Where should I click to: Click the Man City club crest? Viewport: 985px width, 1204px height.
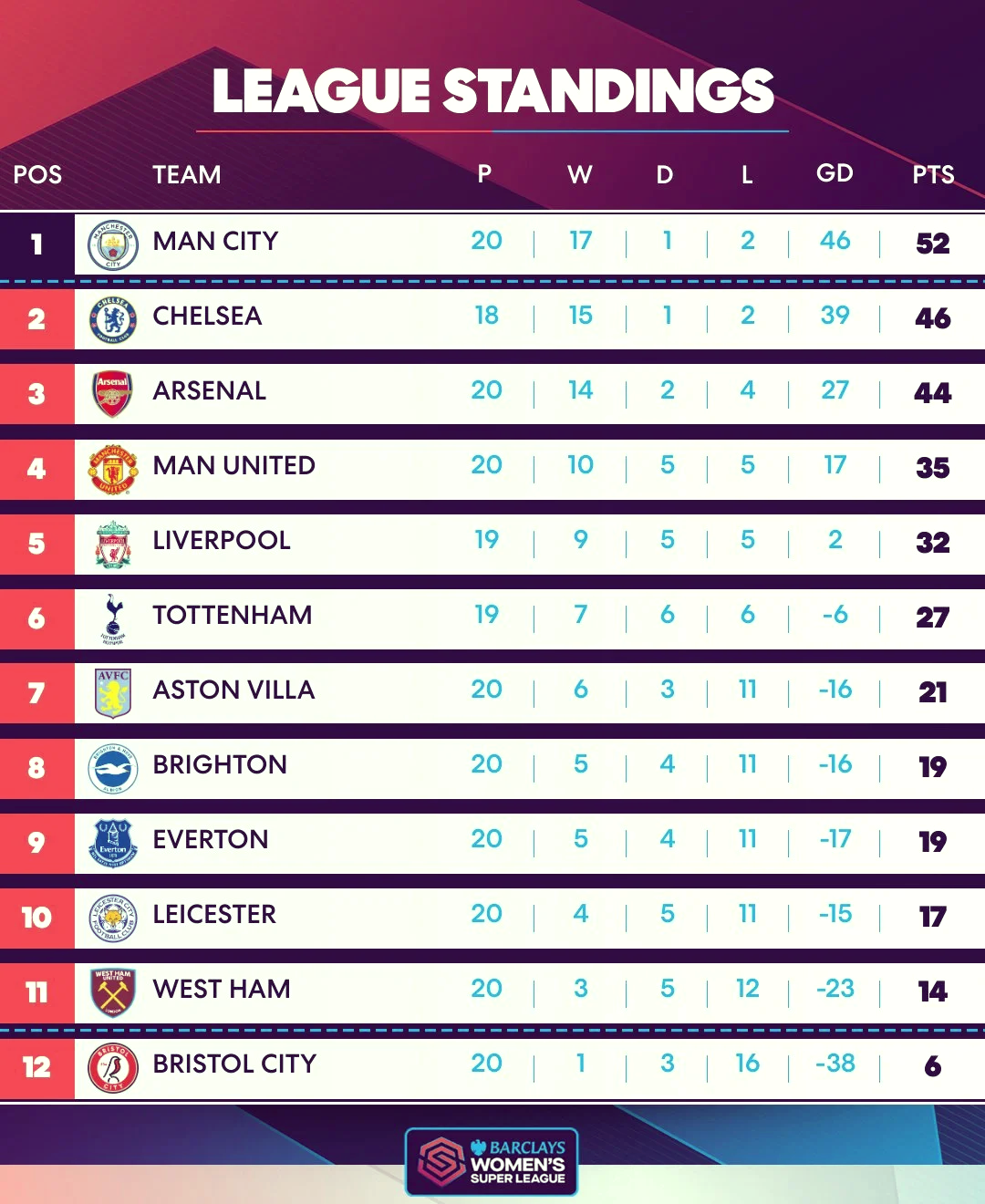[113, 244]
